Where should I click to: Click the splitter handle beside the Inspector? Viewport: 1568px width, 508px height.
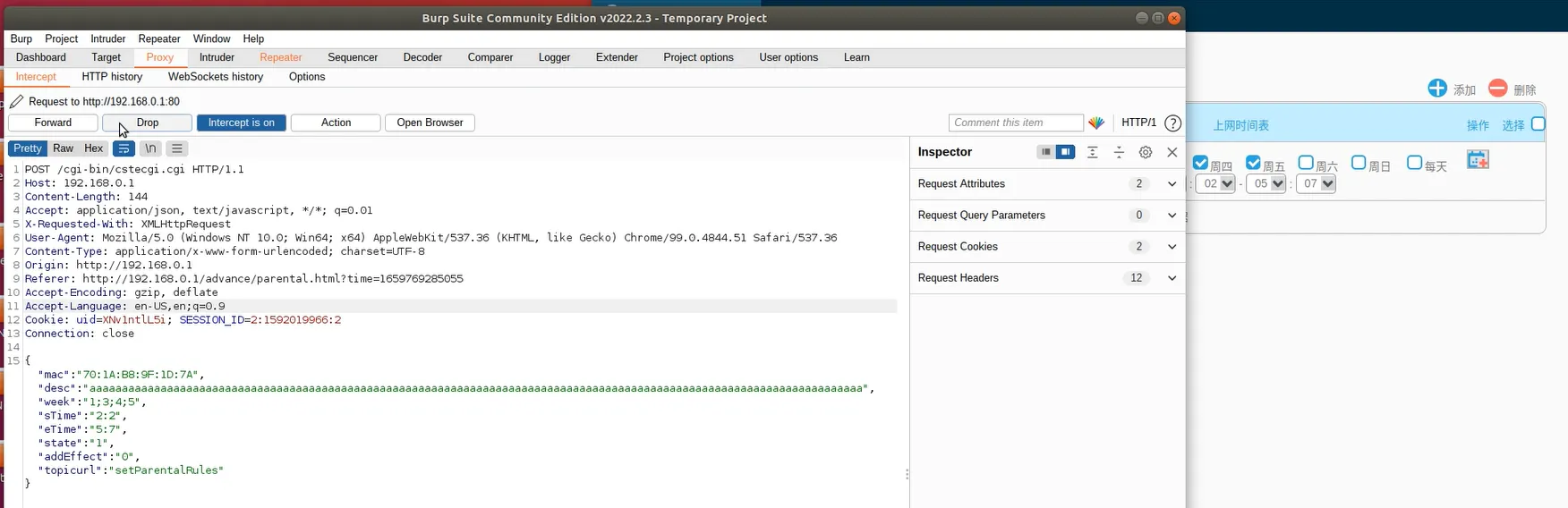[x=907, y=474]
